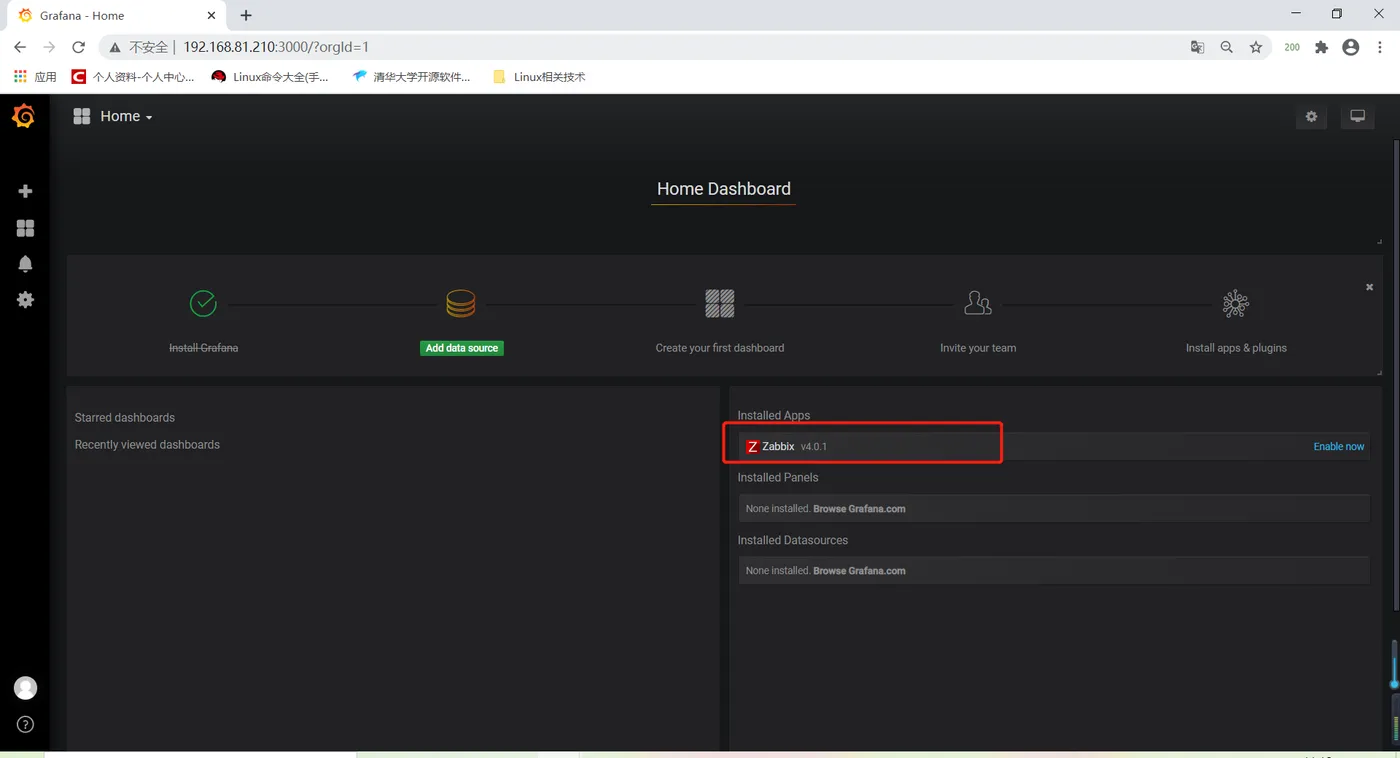Click the Zabbix v4.0.1 app row
Image resolution: width=1400 pixels, height=758 pixels.
pyautogui.click(x=1054, y=447)
